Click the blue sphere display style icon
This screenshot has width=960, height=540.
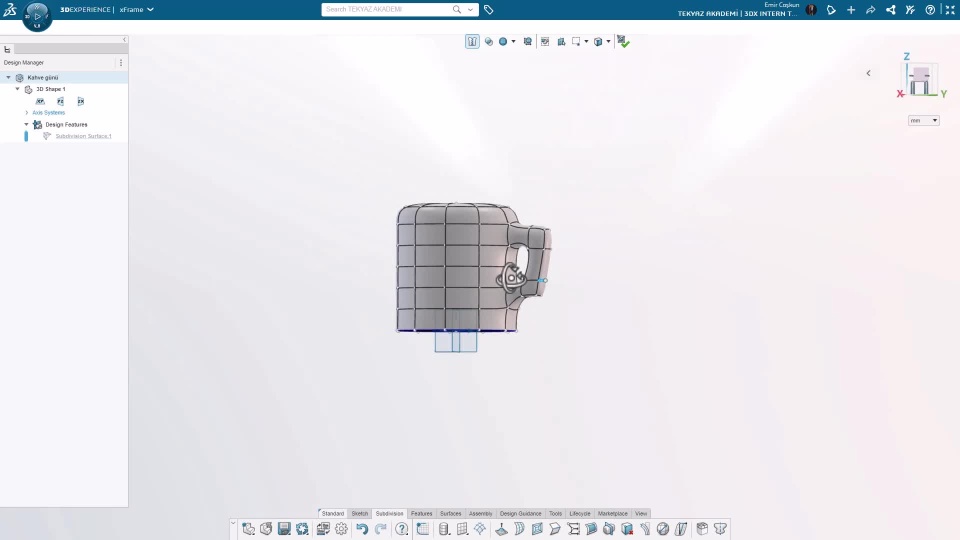[x=503, y=42]
